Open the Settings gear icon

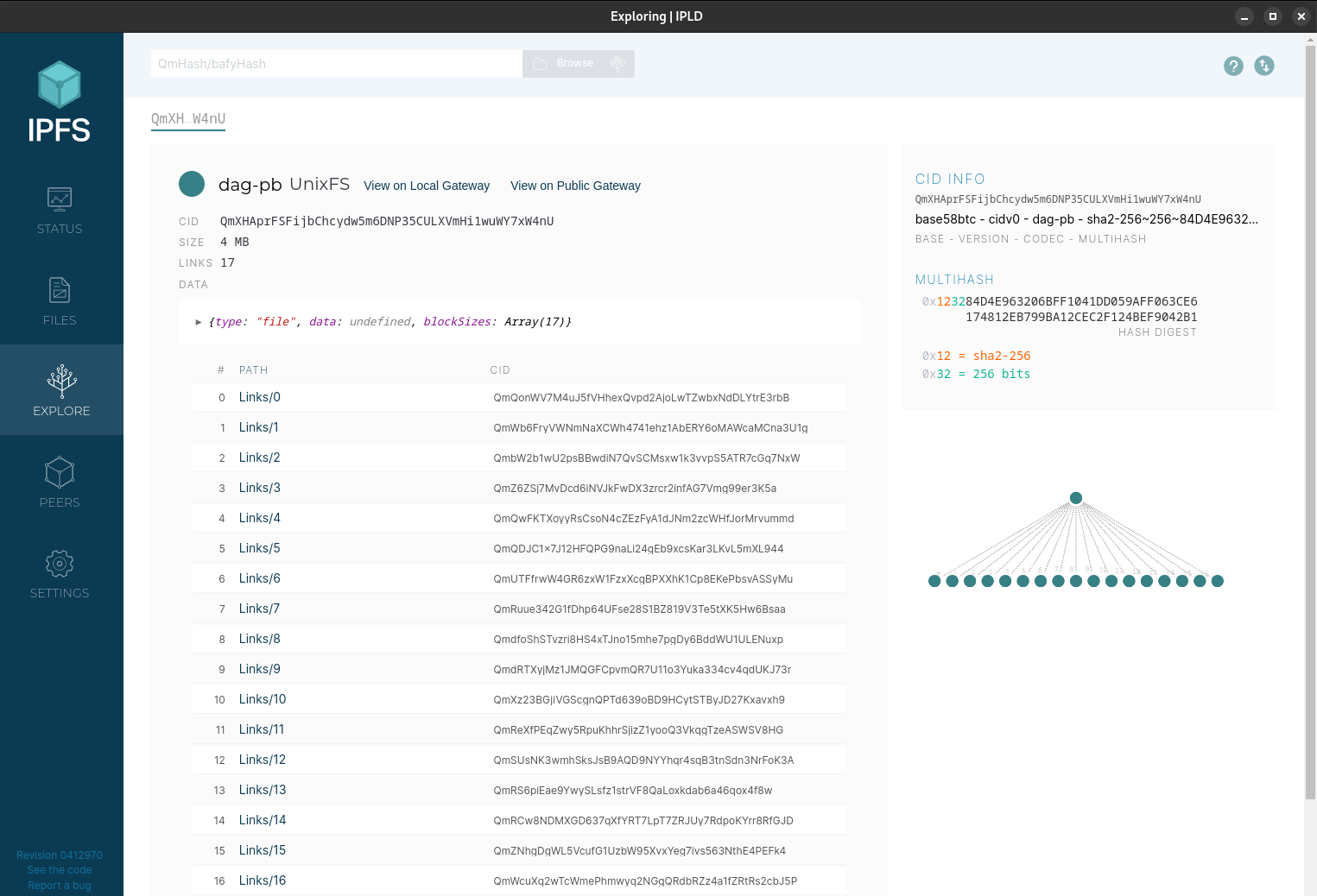(x=60, y=564)
